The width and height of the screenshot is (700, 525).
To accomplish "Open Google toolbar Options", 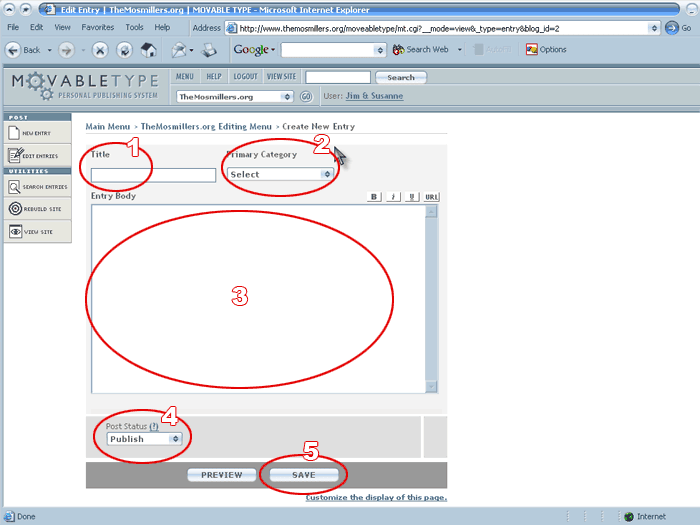I will pos(546,50).
